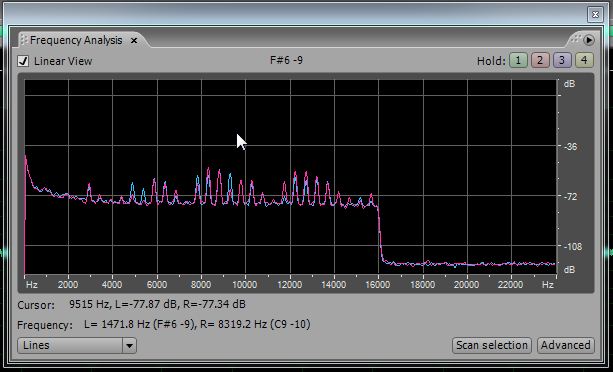Click the F#6 -9 note readout
613x372 pixels.
[x=286, y=61]
